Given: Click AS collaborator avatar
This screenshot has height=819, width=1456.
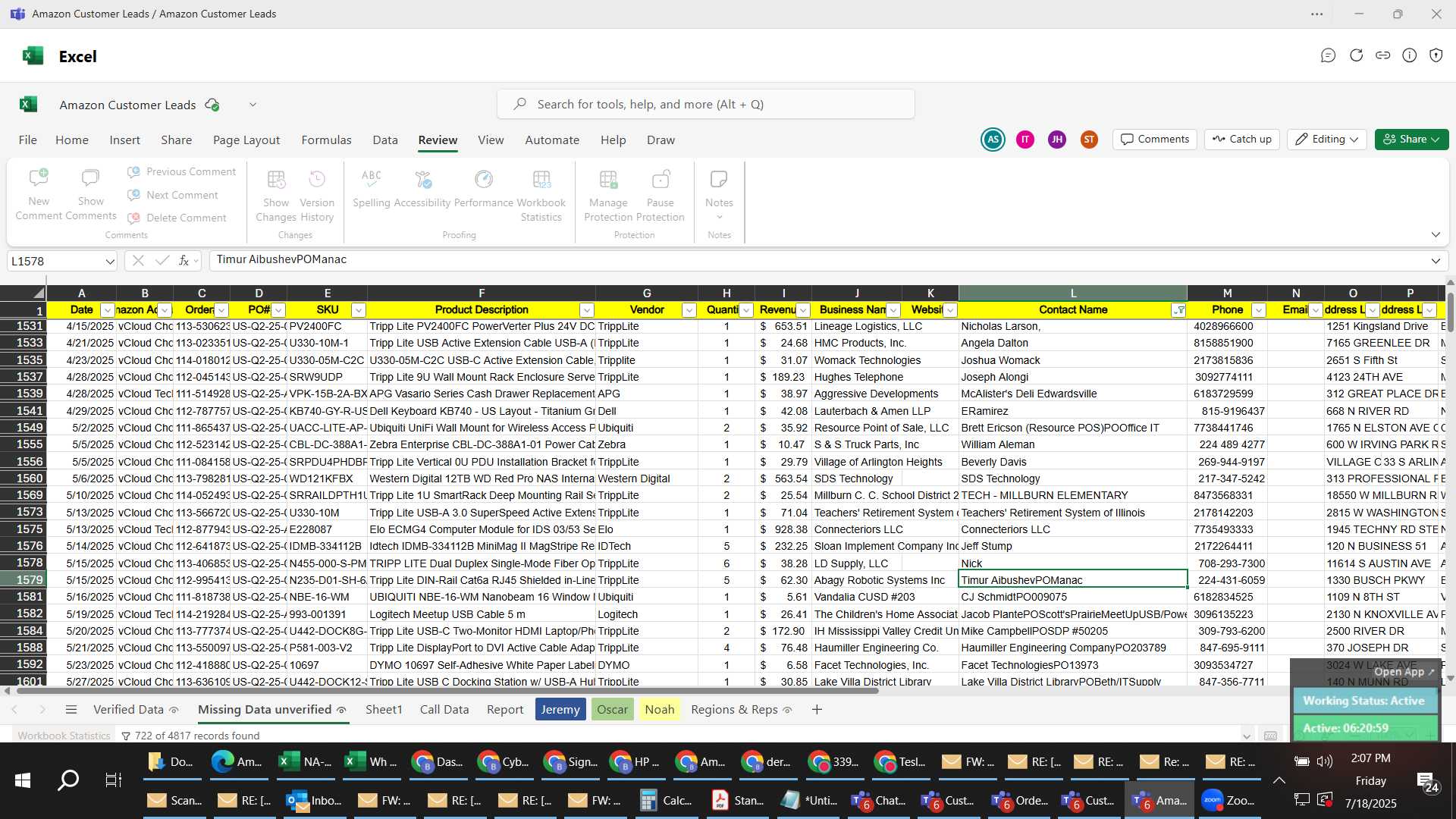Looking at the screenshot, I should point(993,140).
